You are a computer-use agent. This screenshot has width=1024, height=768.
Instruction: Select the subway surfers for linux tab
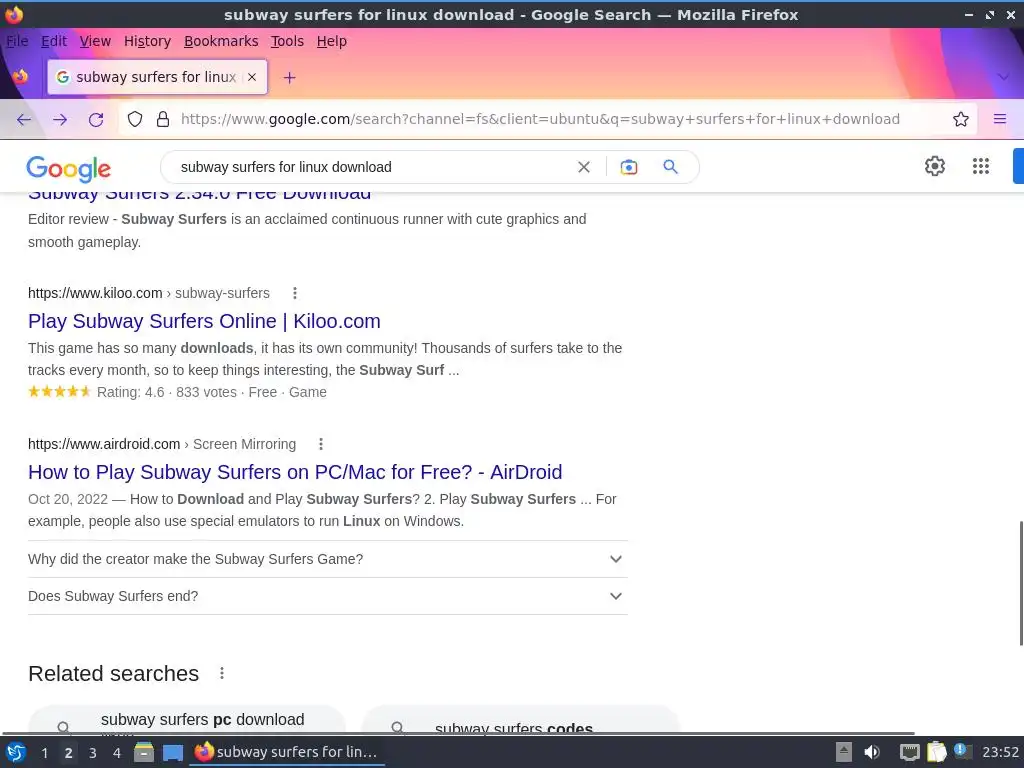(157, 77)
